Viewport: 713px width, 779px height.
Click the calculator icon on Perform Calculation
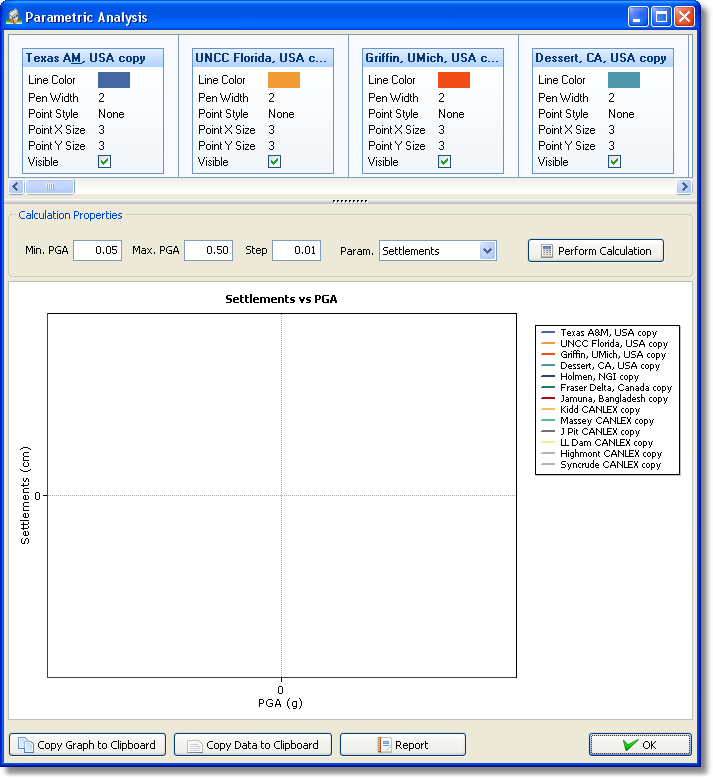point(546,251)
